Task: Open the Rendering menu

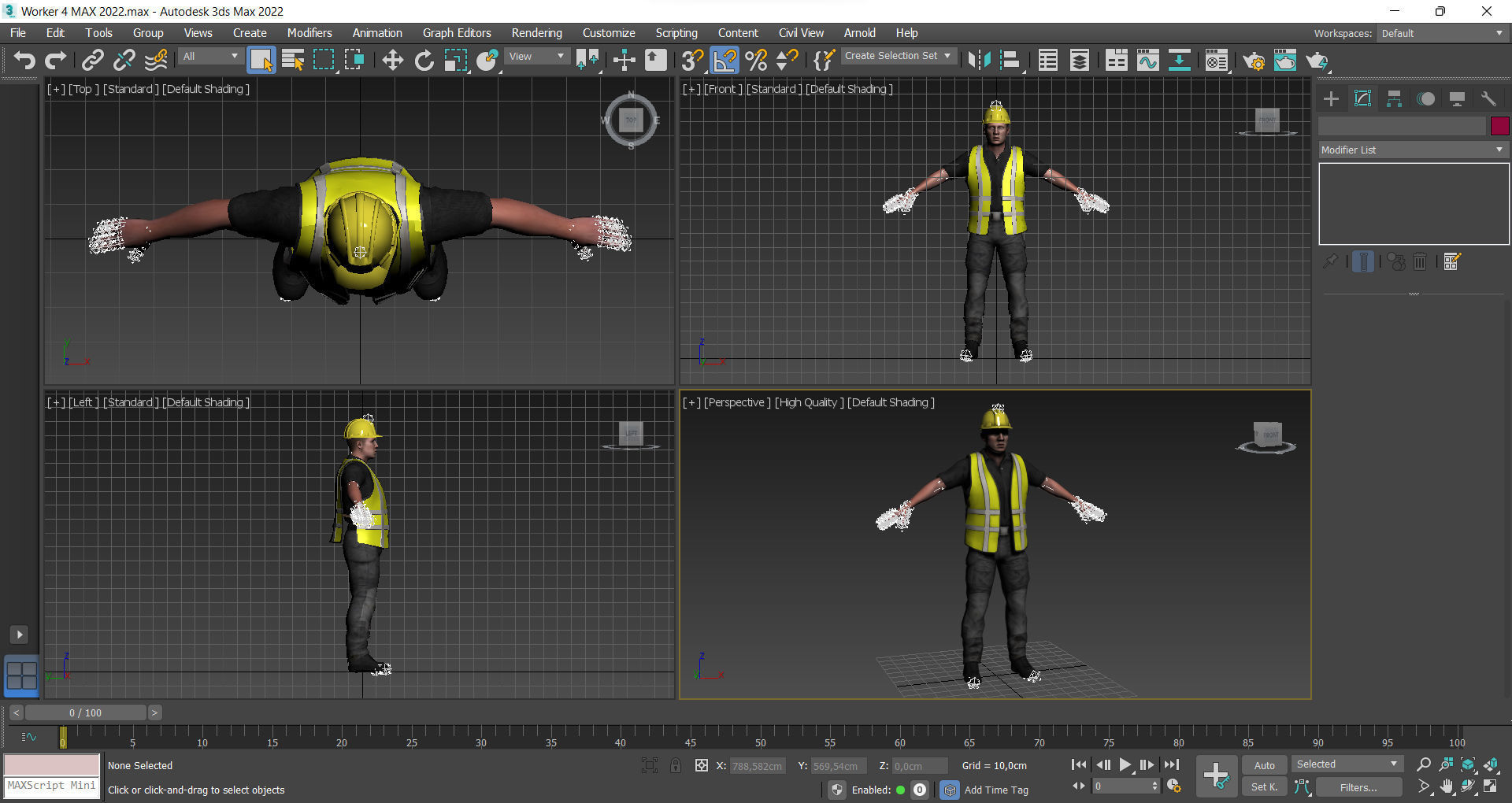Action: point(537,33)
